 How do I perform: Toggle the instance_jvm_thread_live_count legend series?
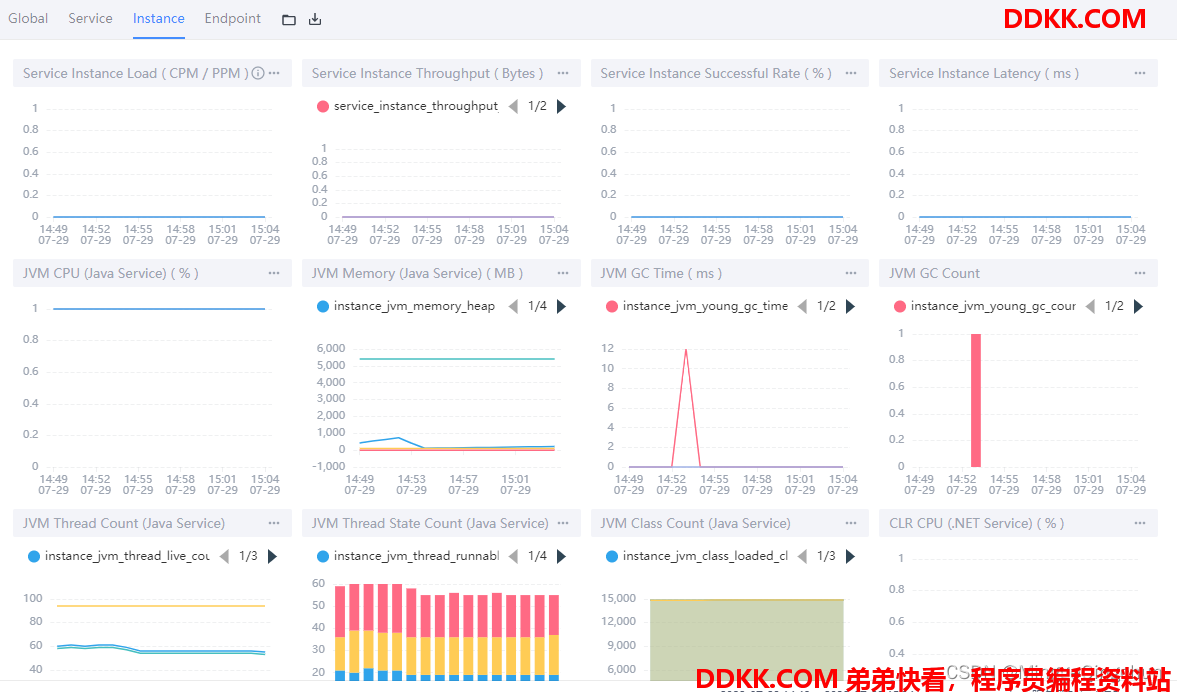119,556
